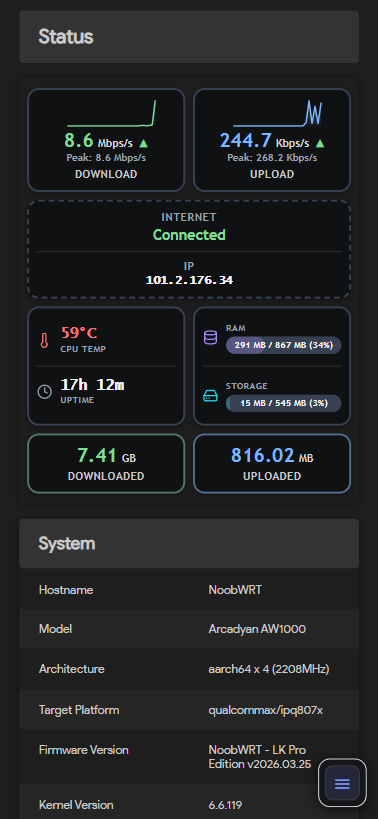The height and width of the screenshot is (819, 378).
Task: Click the IP address 101.2.176.34
Action: click(189, 280)
